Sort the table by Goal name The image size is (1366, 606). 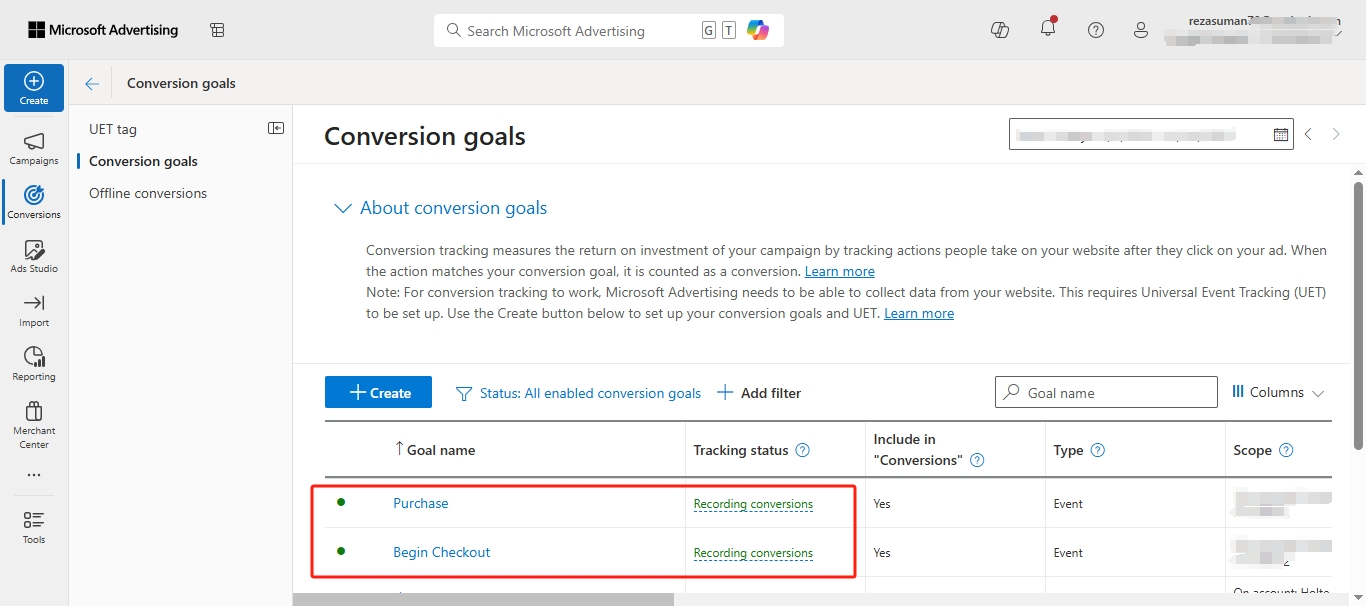(435, 450)
